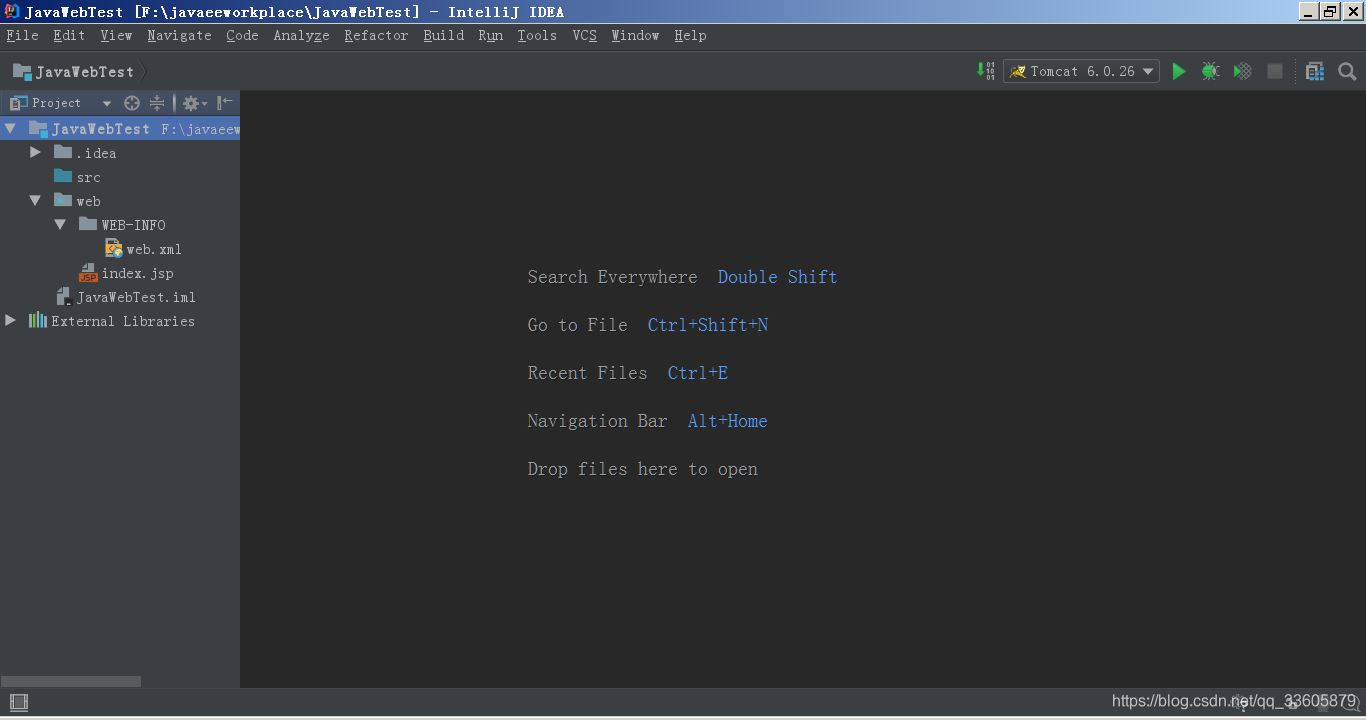Click the web folder icon
Viewport: 1366px width, 720px height.
(63, 200)
